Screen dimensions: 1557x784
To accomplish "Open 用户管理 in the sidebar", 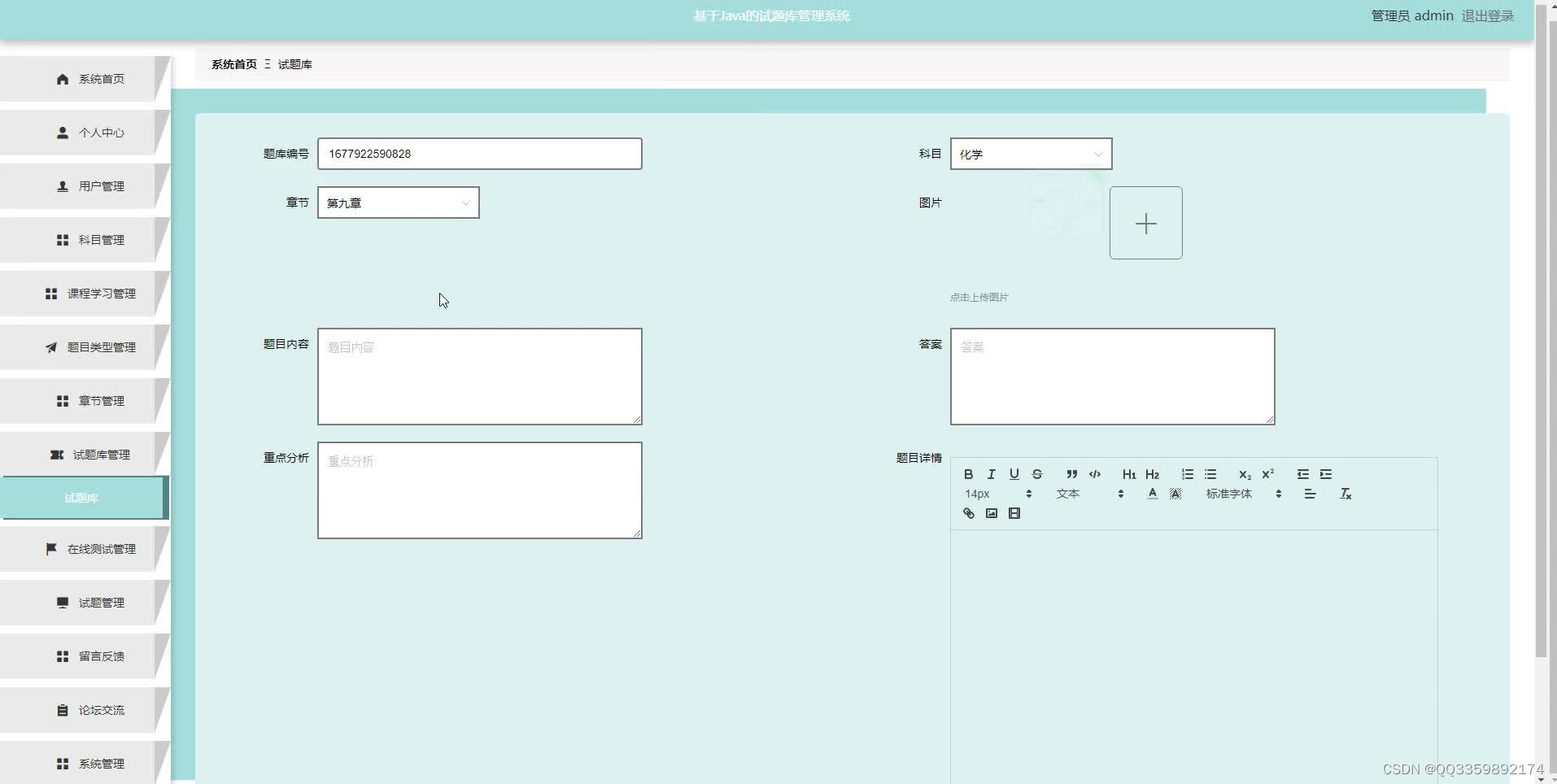I will point(85,186).
